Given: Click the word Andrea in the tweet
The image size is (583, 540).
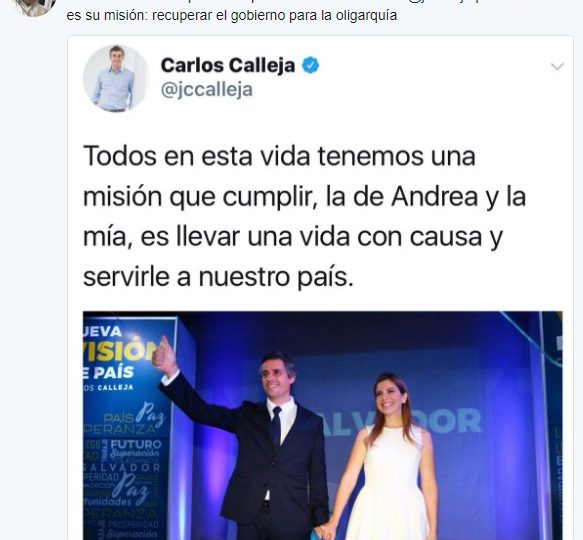Looking at the screenshot, I should 434,196.
